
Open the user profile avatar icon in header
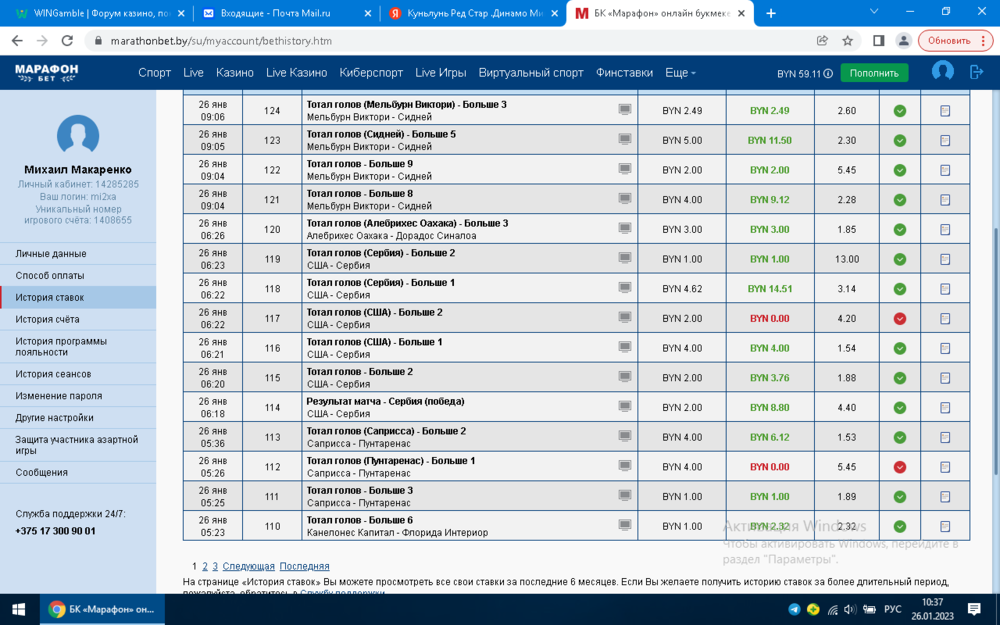942,72
